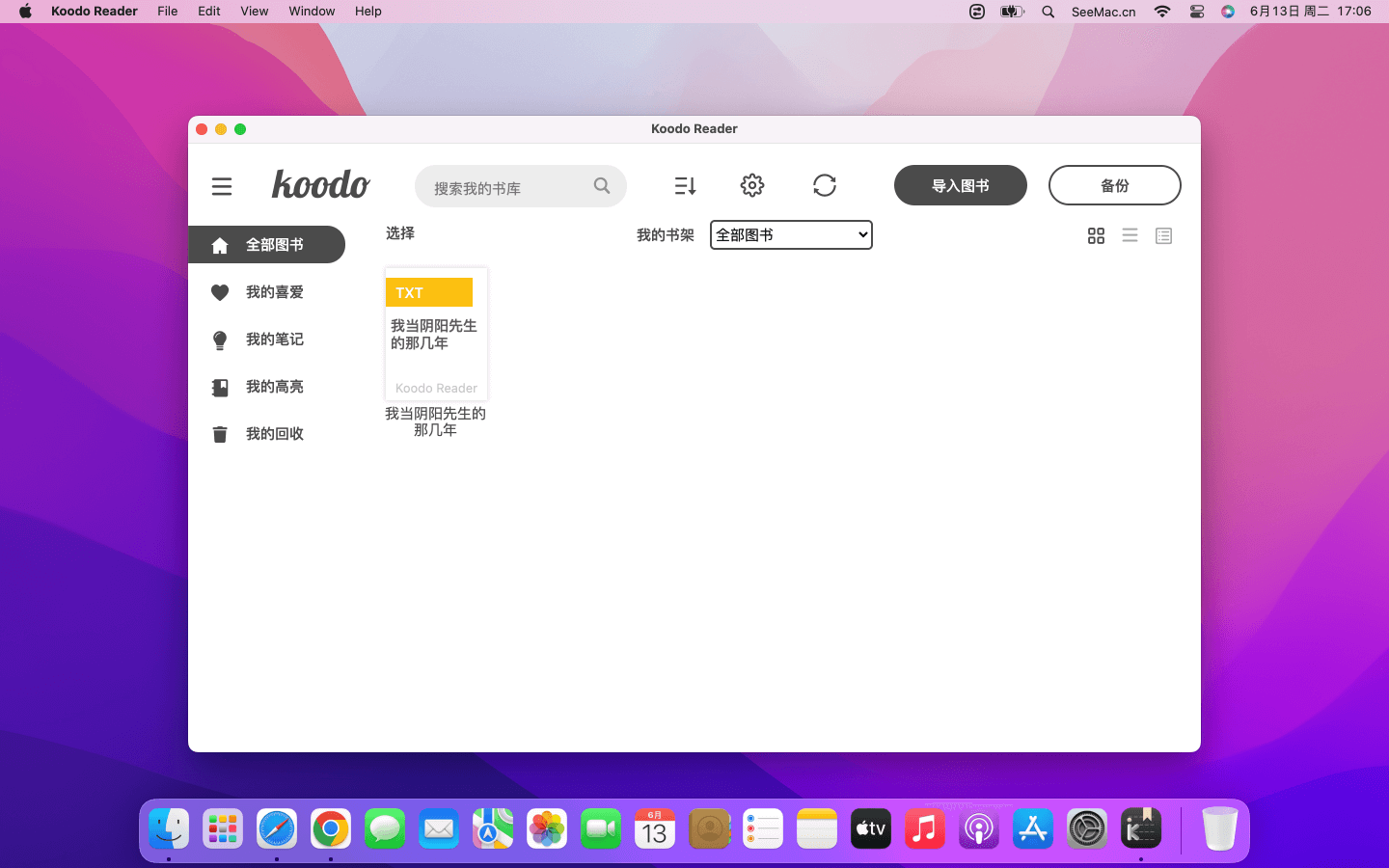The height and width of the screenshot is (868, 1389).
Task: Open the 我当阴阳先生的那几年 TXT book cover
Action: [x=436, y=334]
